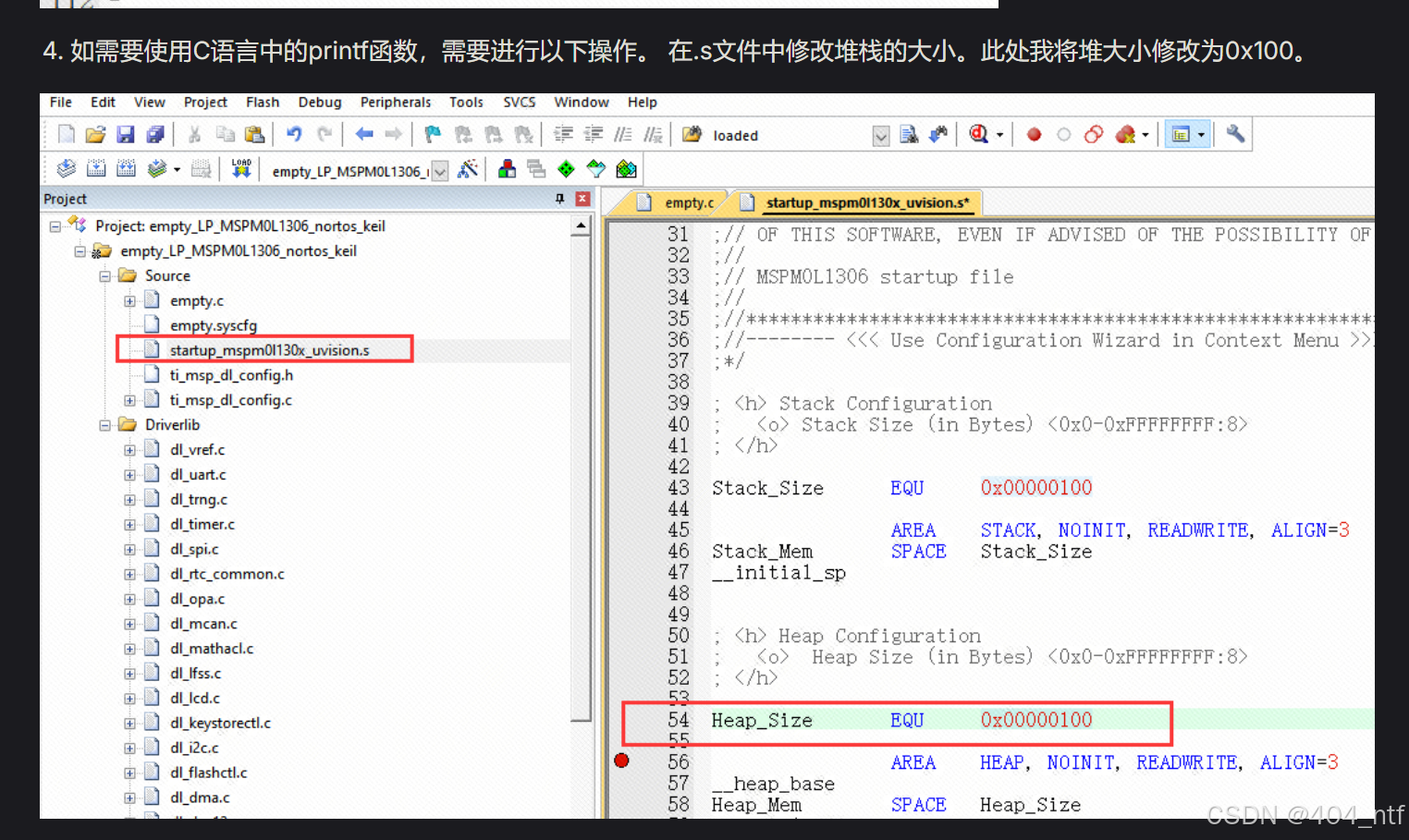This screenshot has height=840, width=1409.
Task: Open the batch build dropdown arrow
Action: [177, 170]
